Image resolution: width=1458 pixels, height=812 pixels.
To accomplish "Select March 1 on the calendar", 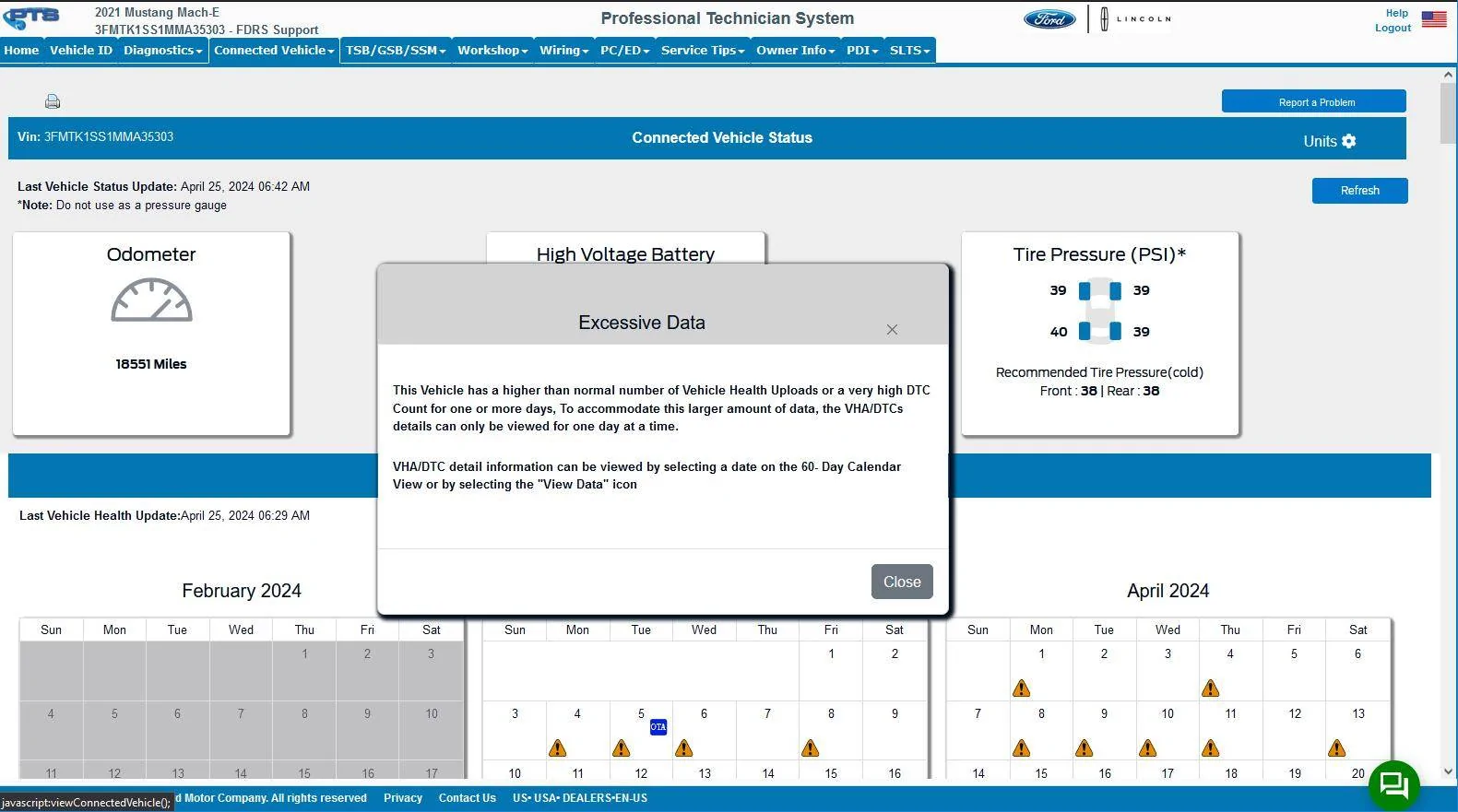I will click(831, 671).
